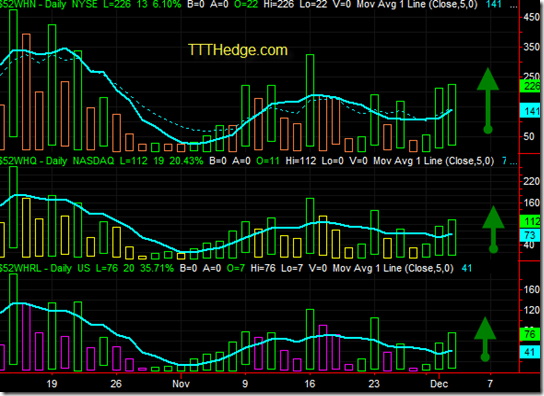Click the 40 price axis label
544x396 pixels.
coord(529,245)
